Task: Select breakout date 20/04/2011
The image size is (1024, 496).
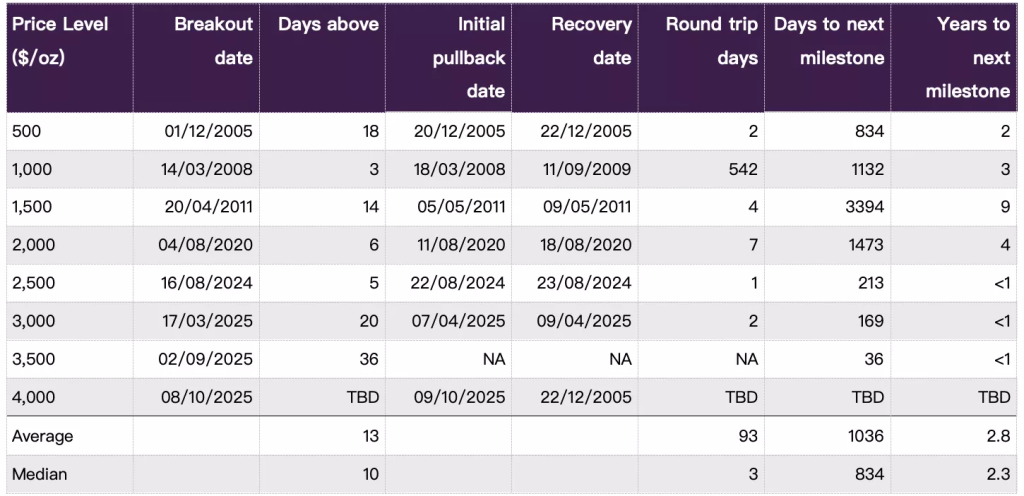Action: [207, 207]
